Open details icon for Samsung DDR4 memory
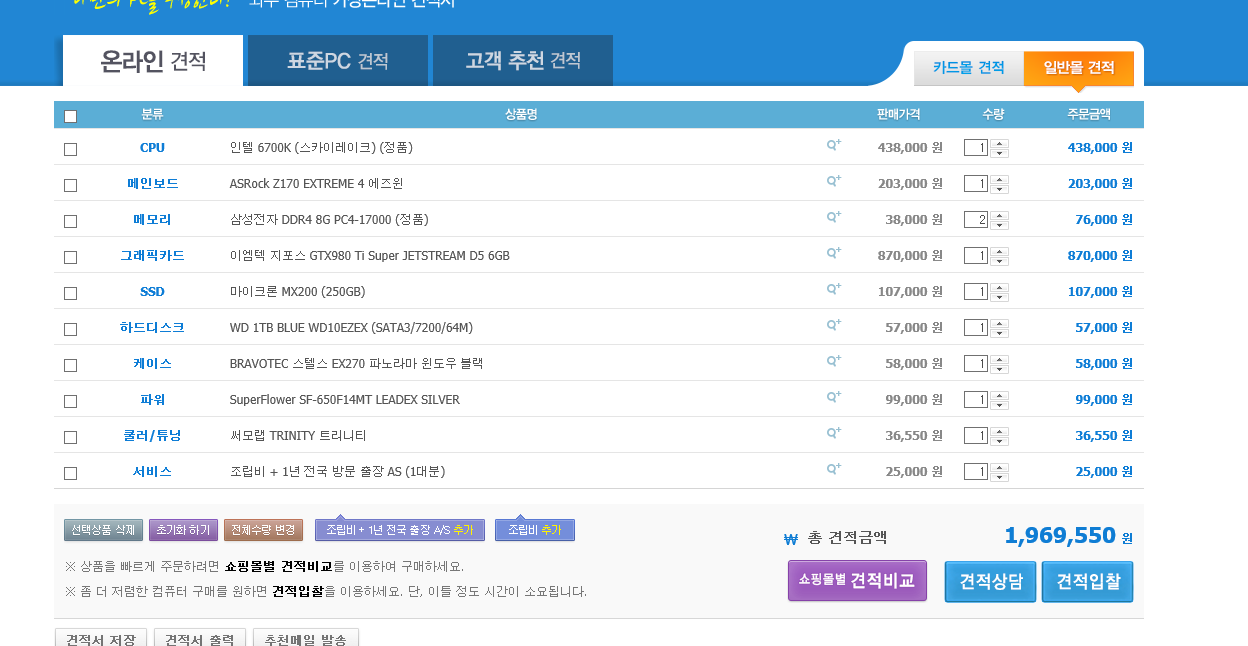The height and width of the screenshot is (646, 1248). 833,218
